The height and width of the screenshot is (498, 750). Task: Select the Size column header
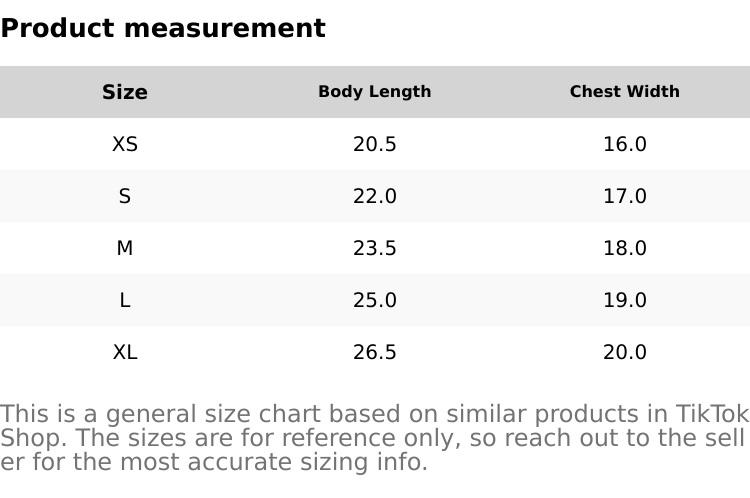click(125, 92)
